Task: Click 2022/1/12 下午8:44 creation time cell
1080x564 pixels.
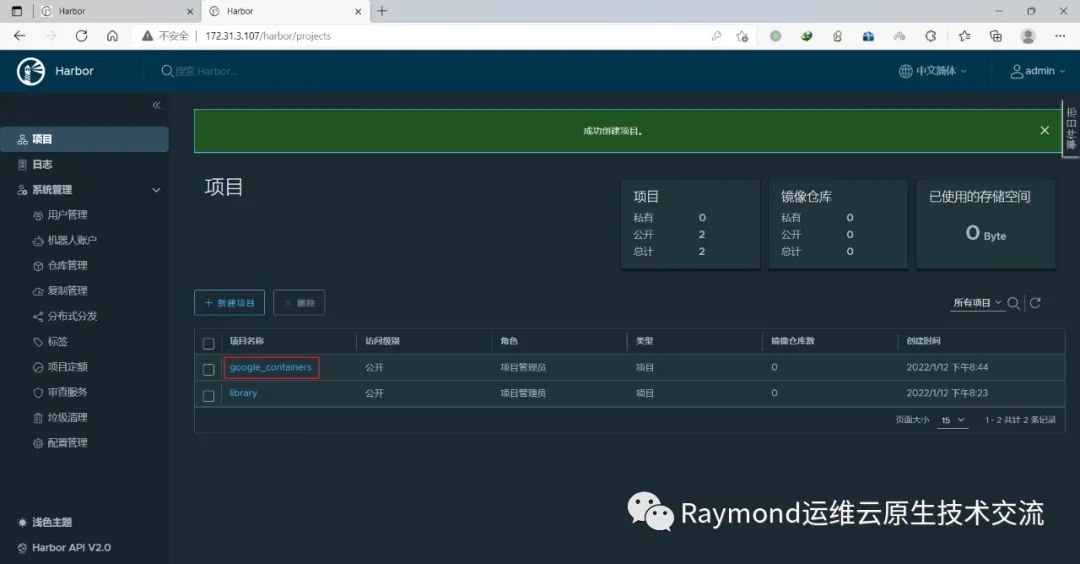Action: [x=947, y=368]
